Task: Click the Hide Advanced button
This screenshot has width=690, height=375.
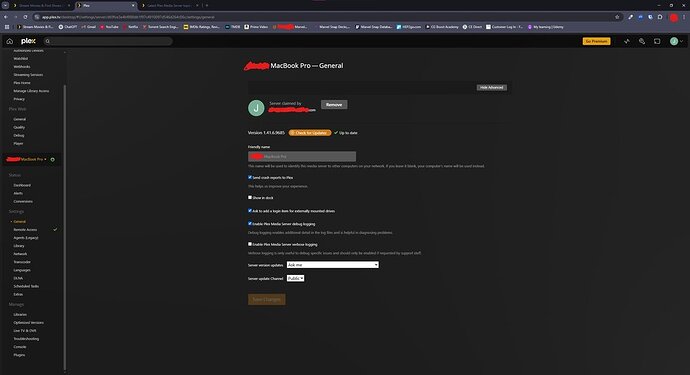Action: 492,88
